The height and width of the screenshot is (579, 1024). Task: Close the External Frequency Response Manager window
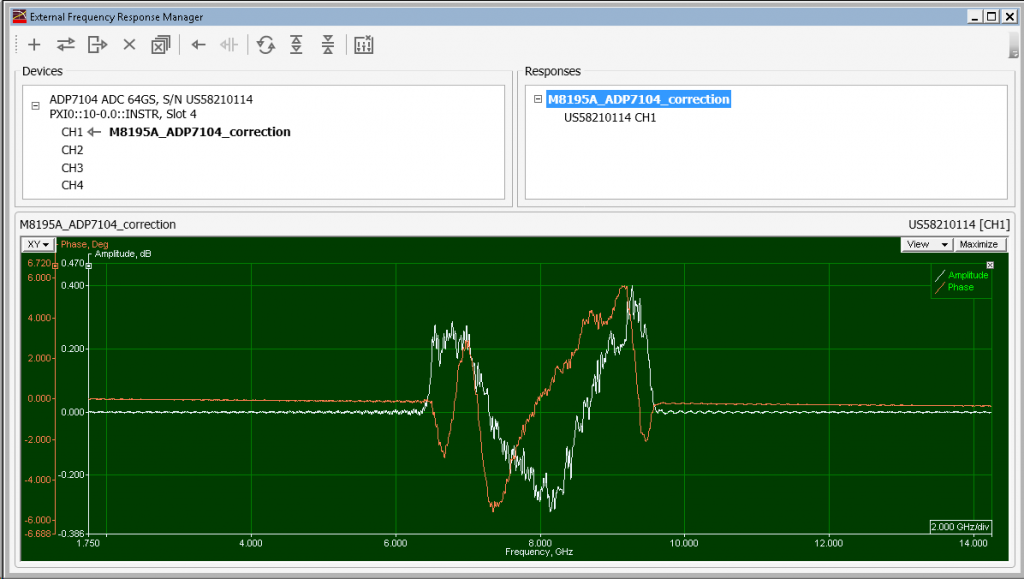1009,17
